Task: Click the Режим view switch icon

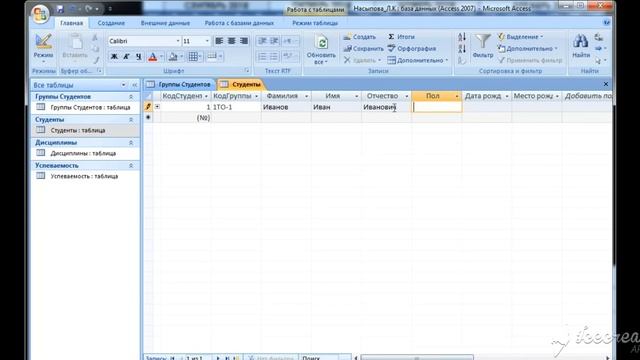Action: (x=43, y=42)
